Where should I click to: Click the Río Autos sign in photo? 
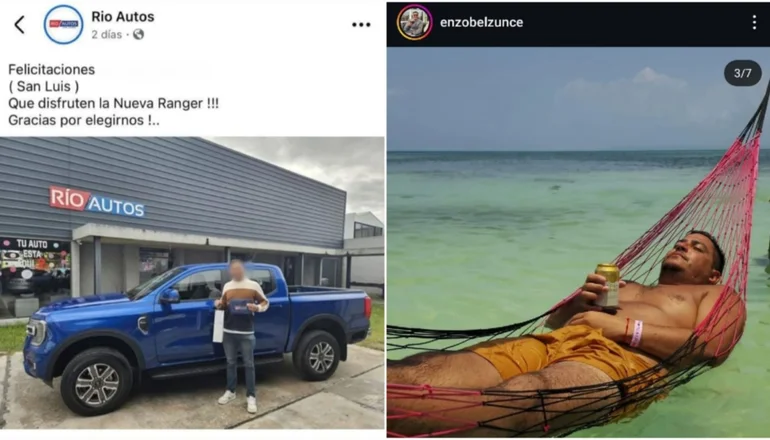(x=97, y=202)
